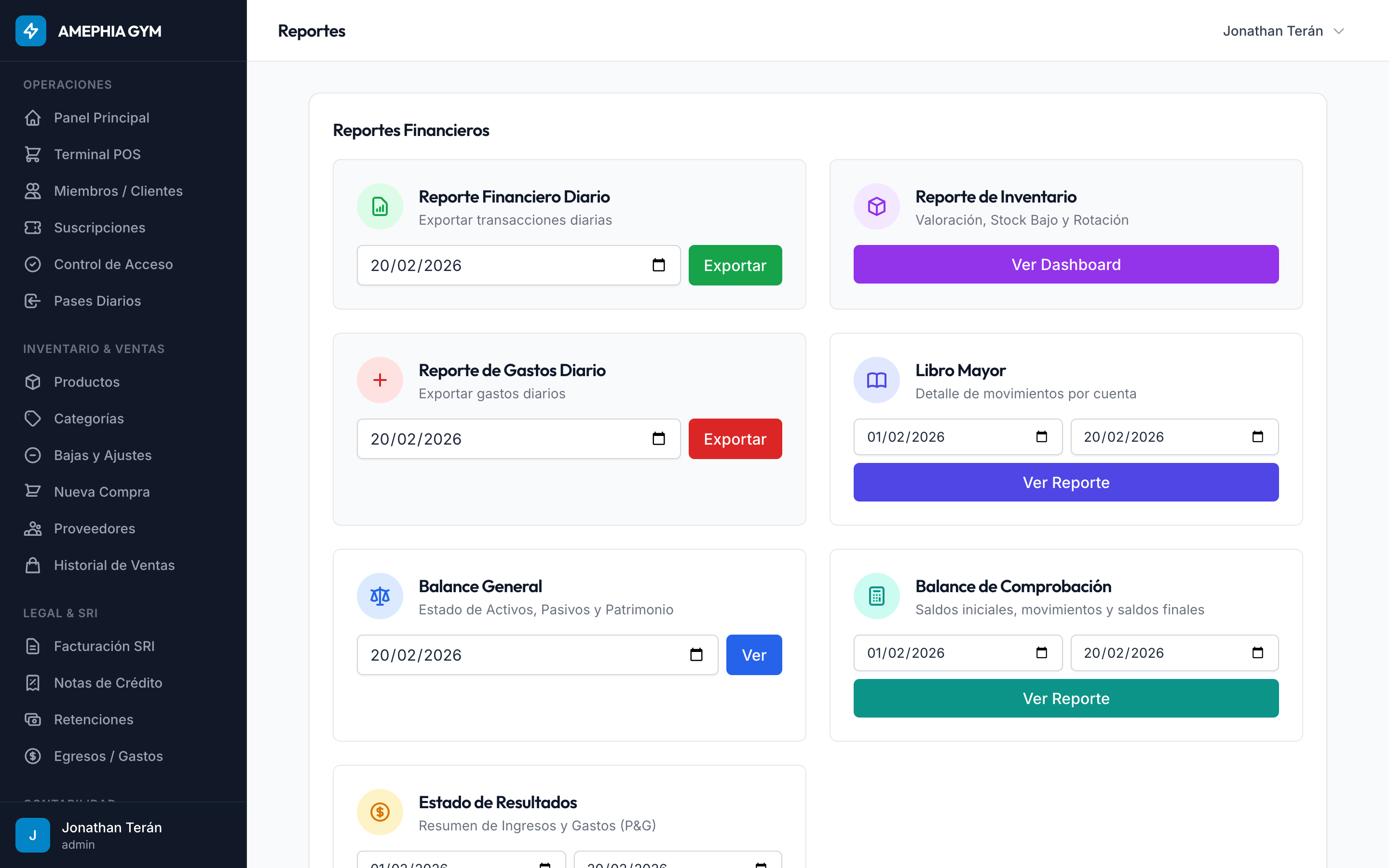Image resolution: width=1389 pixels, height=868 pixels.
Task: Open Control de Acceso in sidebar
Action: 123,265
